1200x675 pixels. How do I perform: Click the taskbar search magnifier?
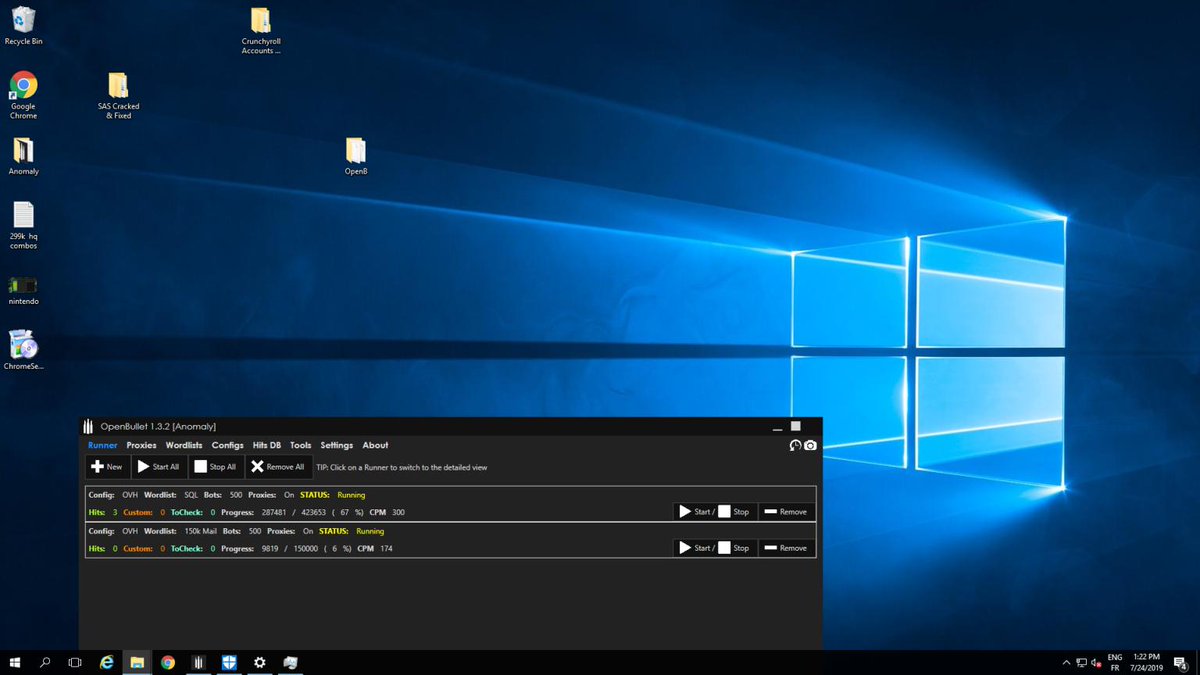point(45,662)
